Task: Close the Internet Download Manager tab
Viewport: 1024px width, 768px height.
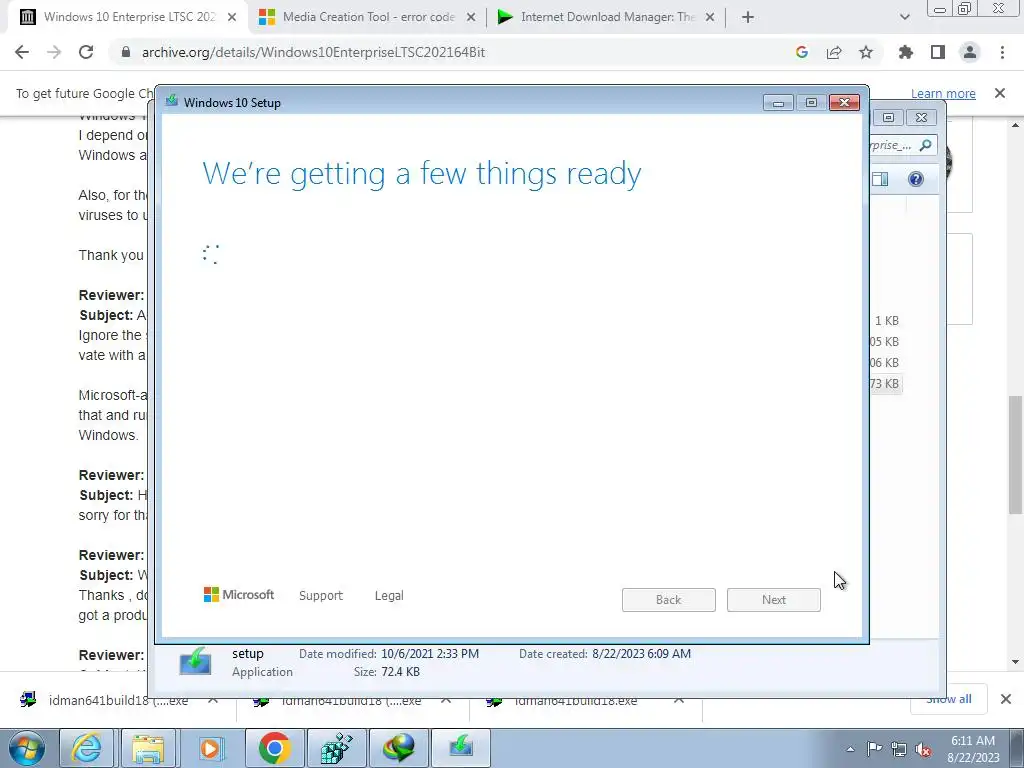Action: coord(710,18)
